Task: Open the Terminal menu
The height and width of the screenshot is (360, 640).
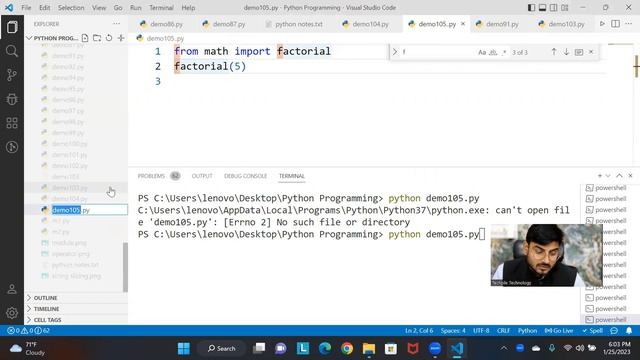Action: coord(161,8)
